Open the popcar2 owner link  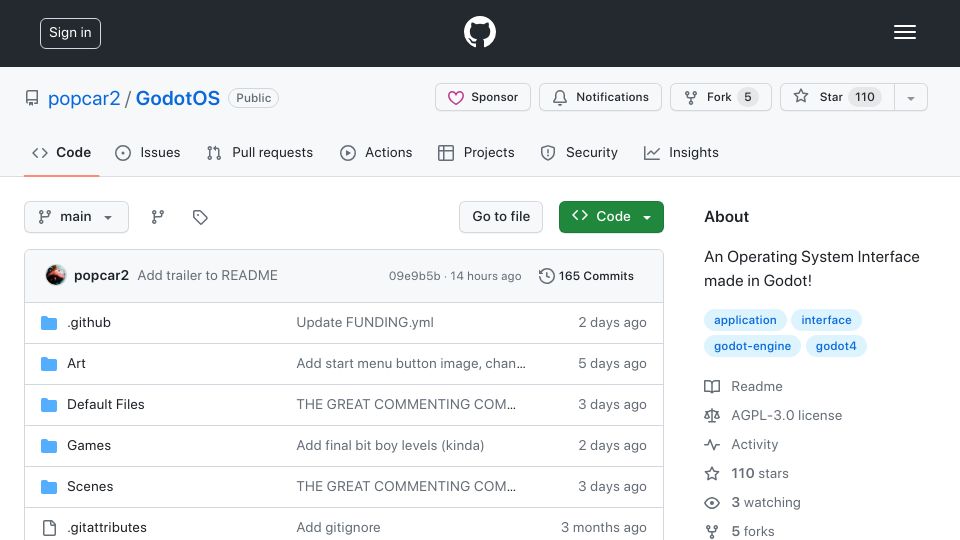(x=84, y=98)
